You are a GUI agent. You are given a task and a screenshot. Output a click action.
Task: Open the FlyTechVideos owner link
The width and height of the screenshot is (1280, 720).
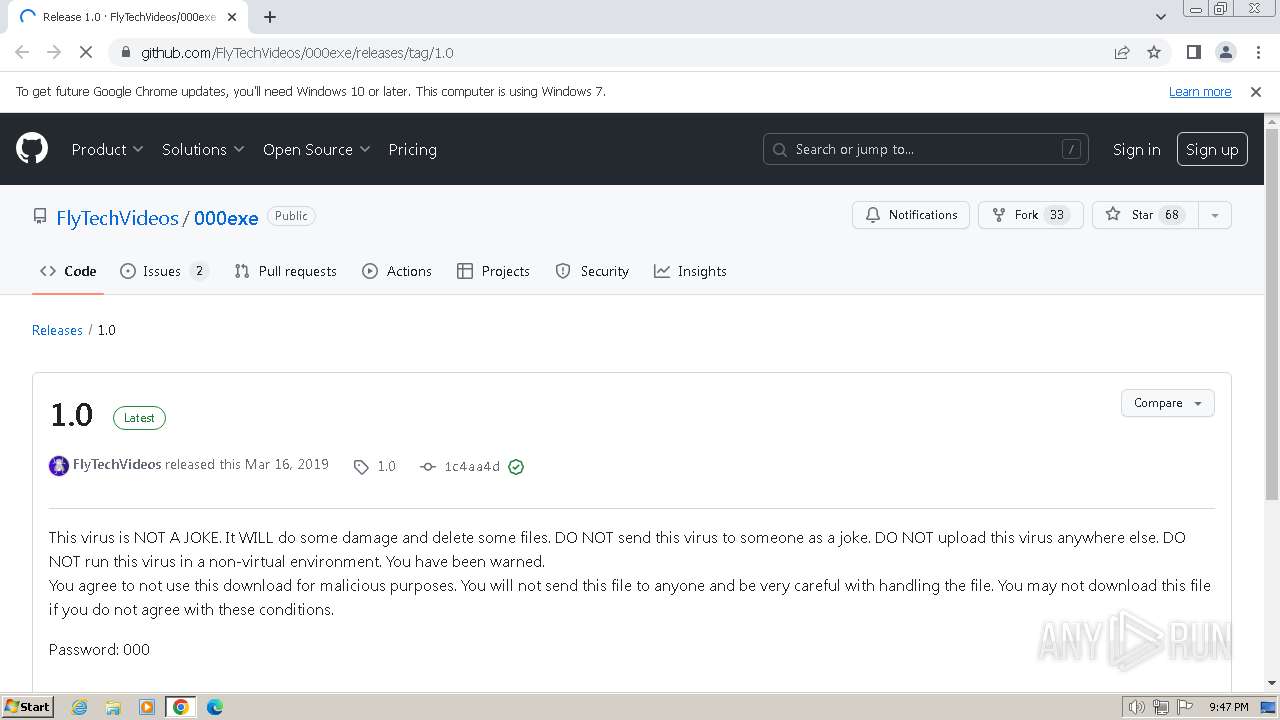pos(117,218)
